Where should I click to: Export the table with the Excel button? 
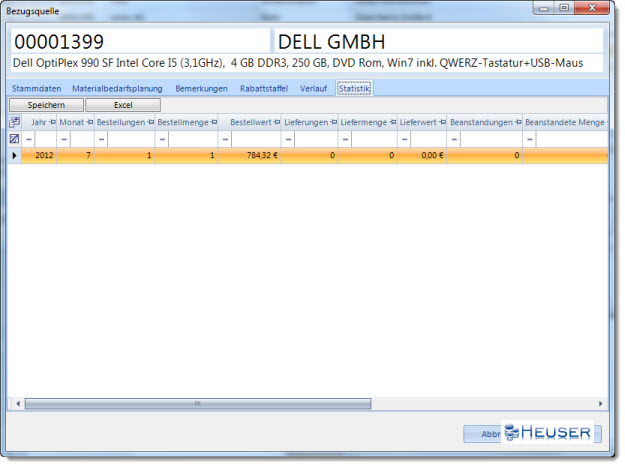pyautogui.click(x=123, y=105)
